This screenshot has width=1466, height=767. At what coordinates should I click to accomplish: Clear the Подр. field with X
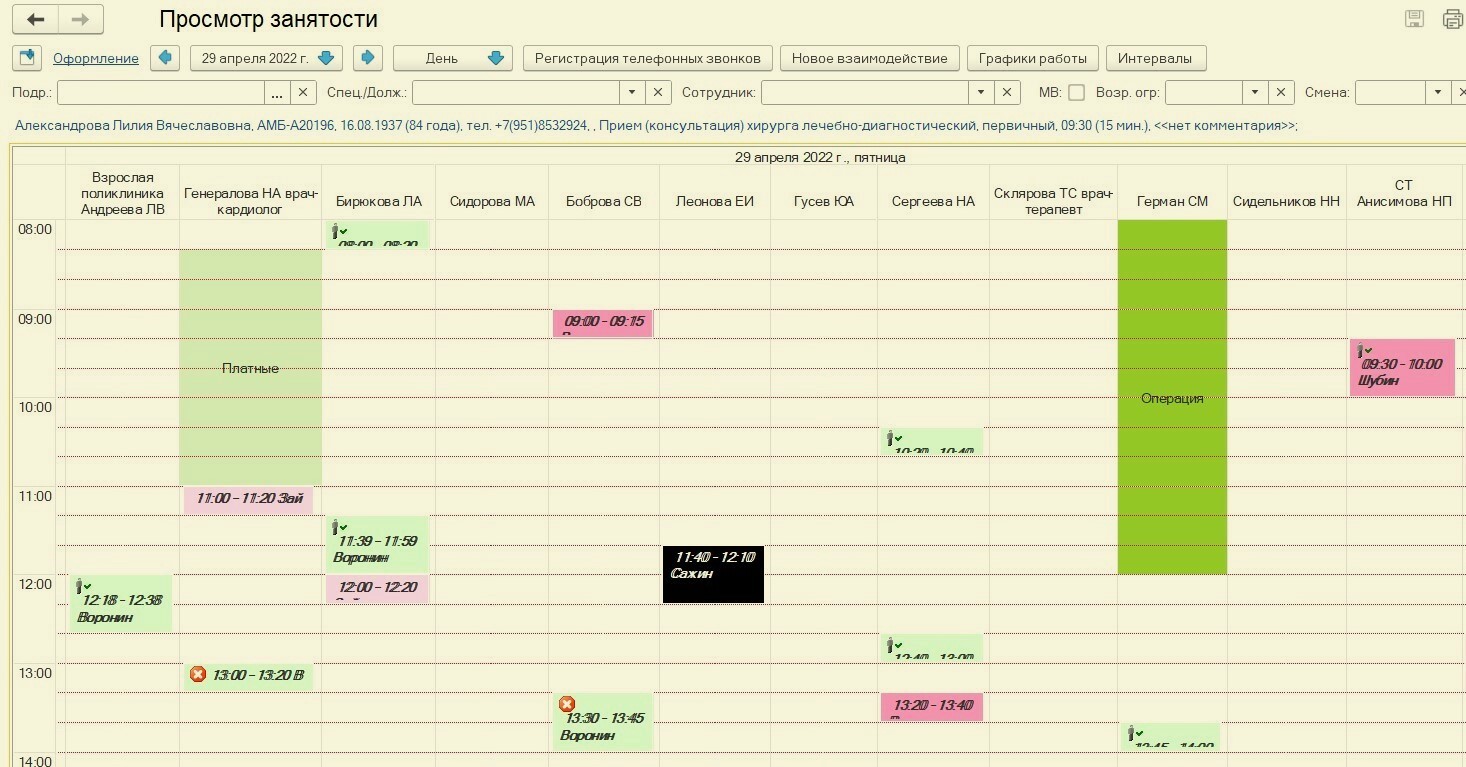[304, 92]
